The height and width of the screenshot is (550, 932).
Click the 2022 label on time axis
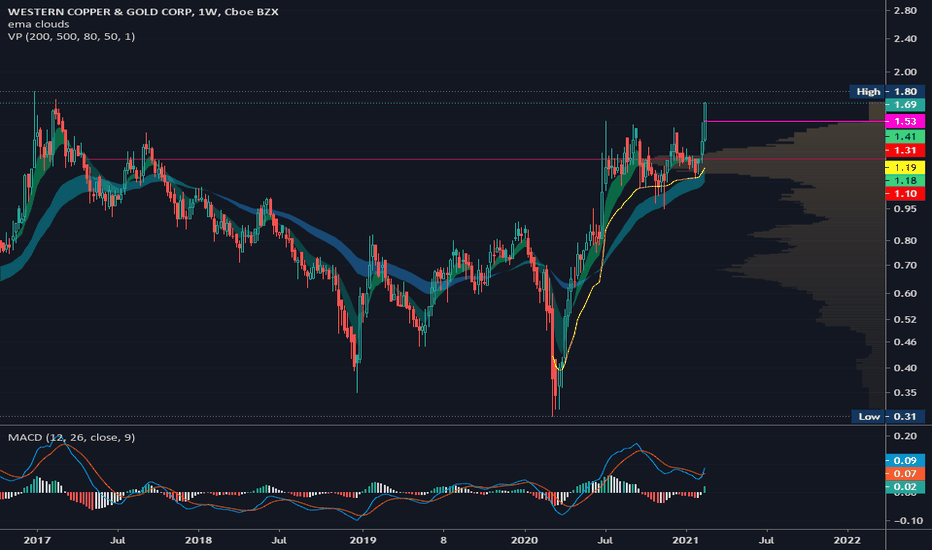click(847, 540)
